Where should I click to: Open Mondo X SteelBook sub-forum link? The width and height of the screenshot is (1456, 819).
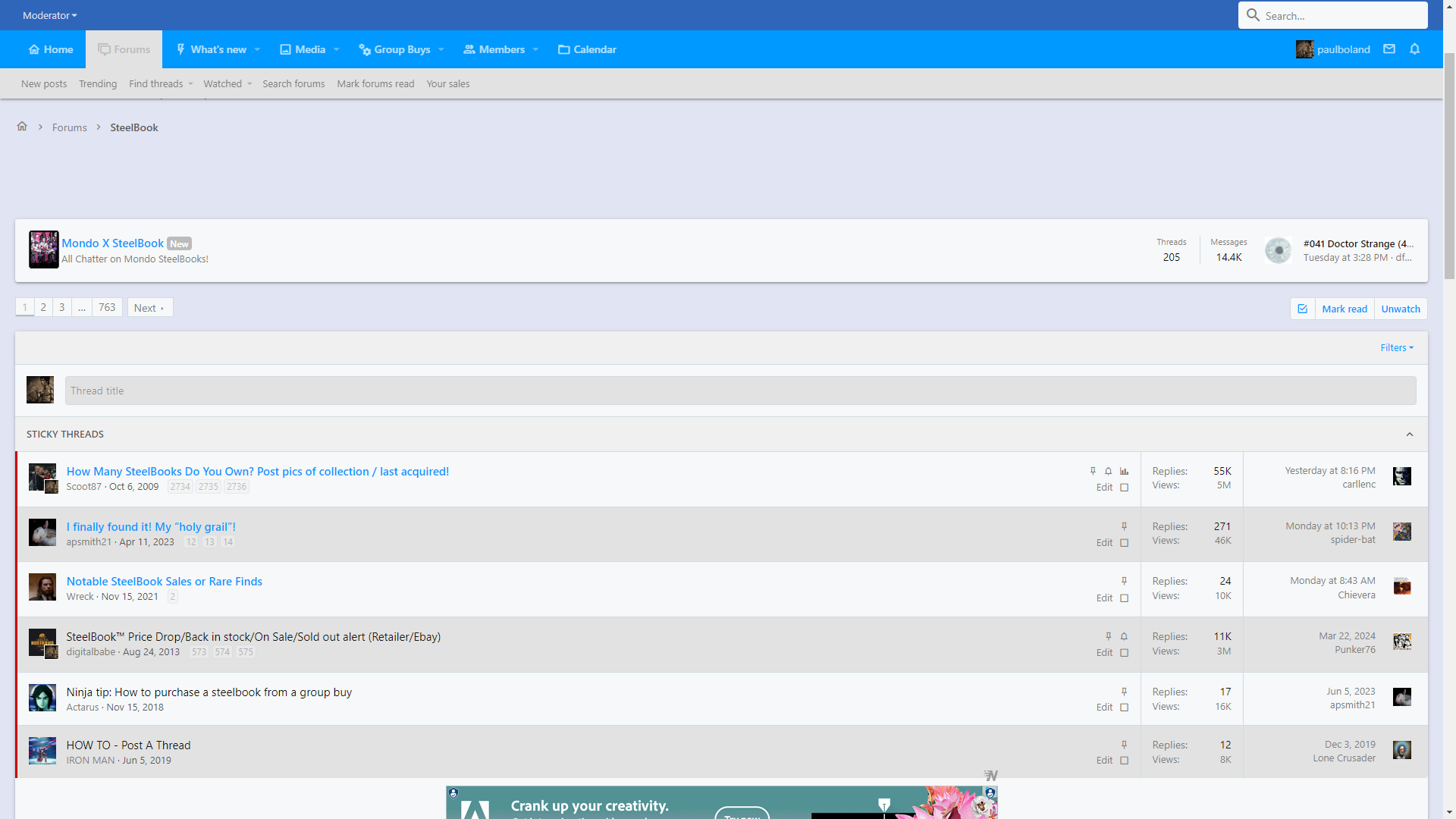click(112, 243)
